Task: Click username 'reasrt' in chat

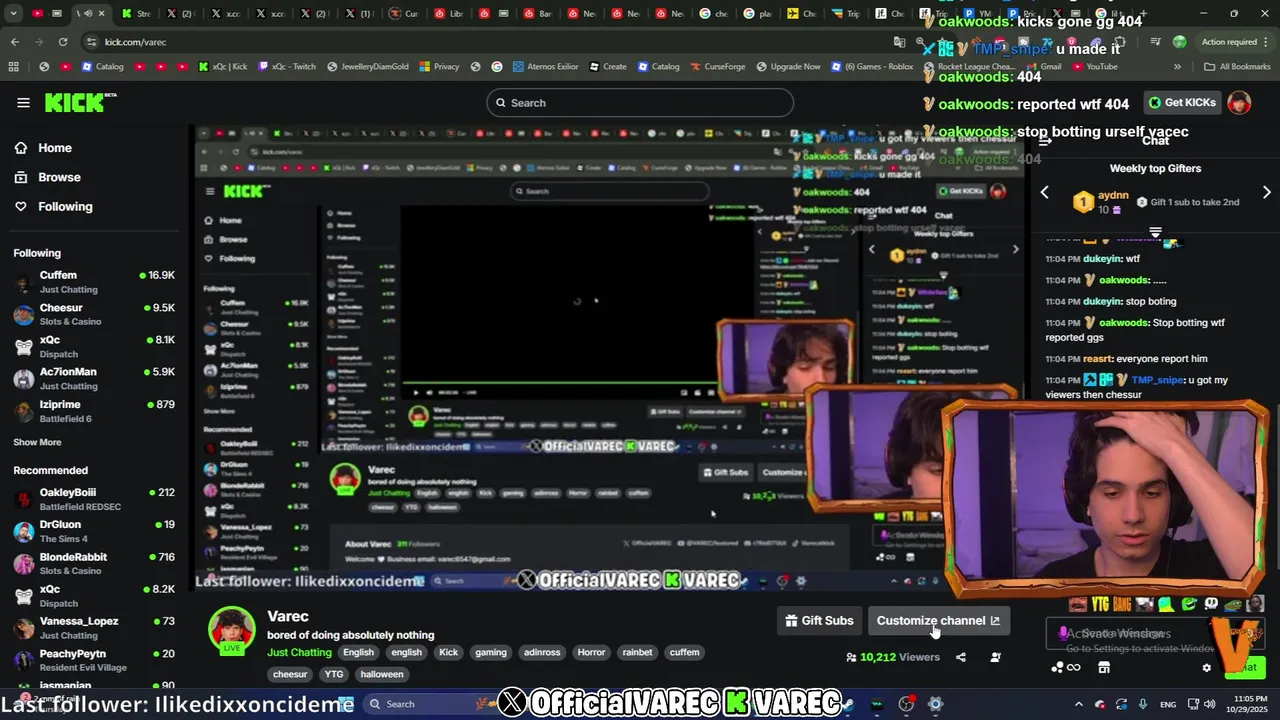Action: point(1098,358)
